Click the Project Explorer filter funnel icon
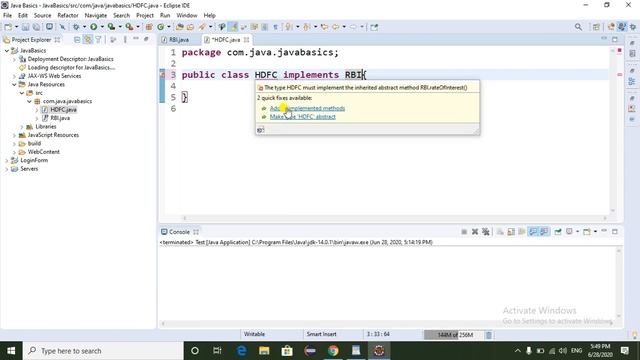Viewport: 640px width, 360px height. coord(98,40)
